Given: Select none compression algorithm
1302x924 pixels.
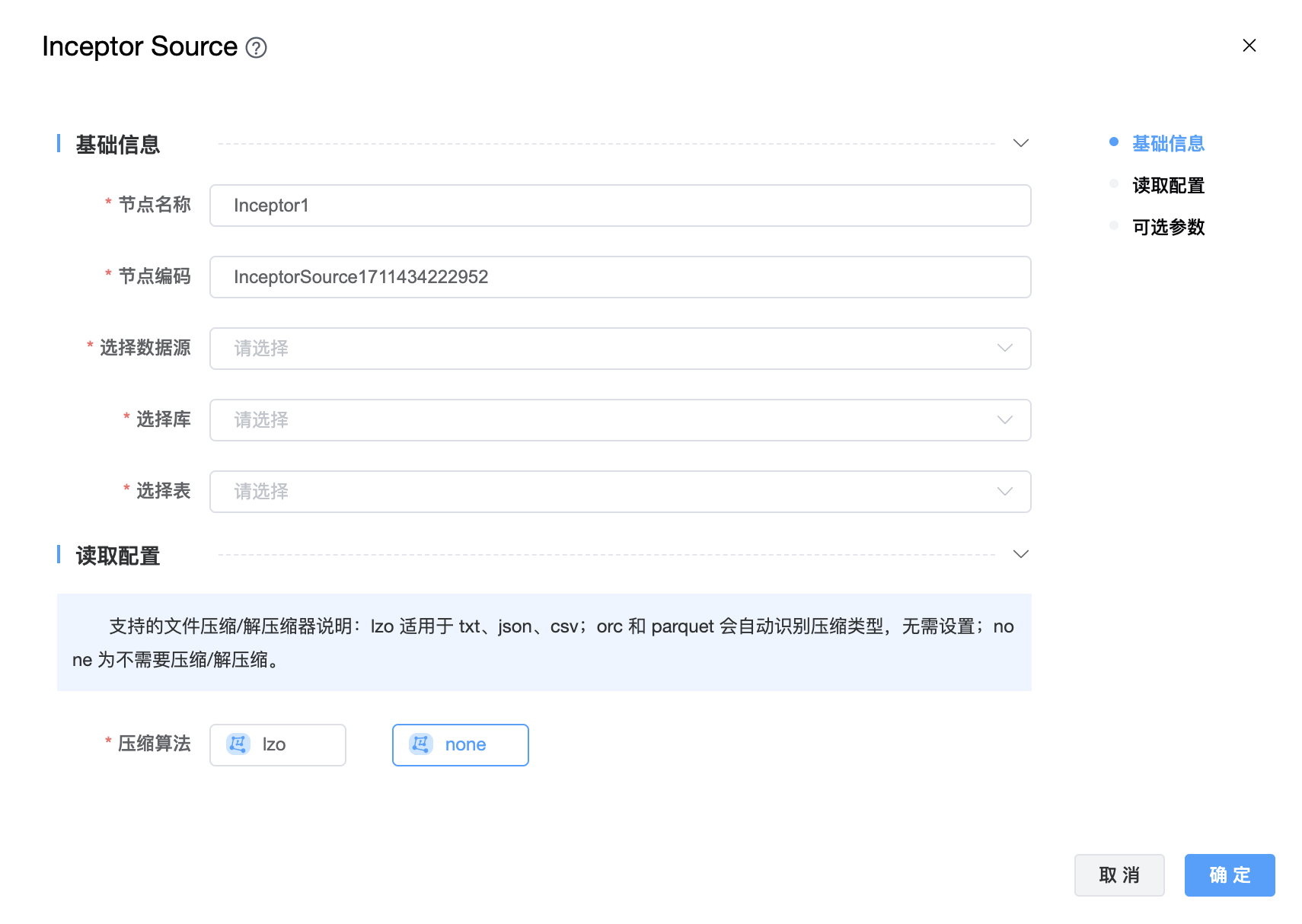Looking at the screenshot, I should [x=461, y=744].
